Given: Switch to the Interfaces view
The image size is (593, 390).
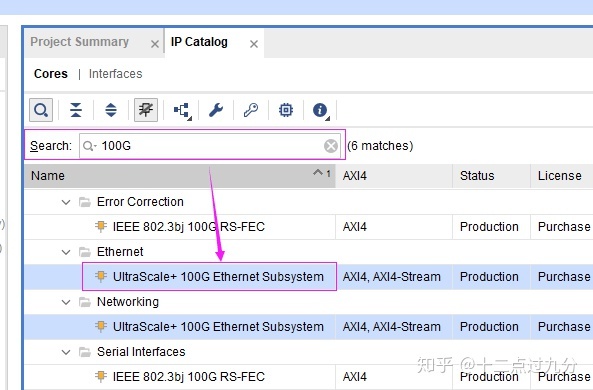Looking at the screenshot, I should (116, 74).
